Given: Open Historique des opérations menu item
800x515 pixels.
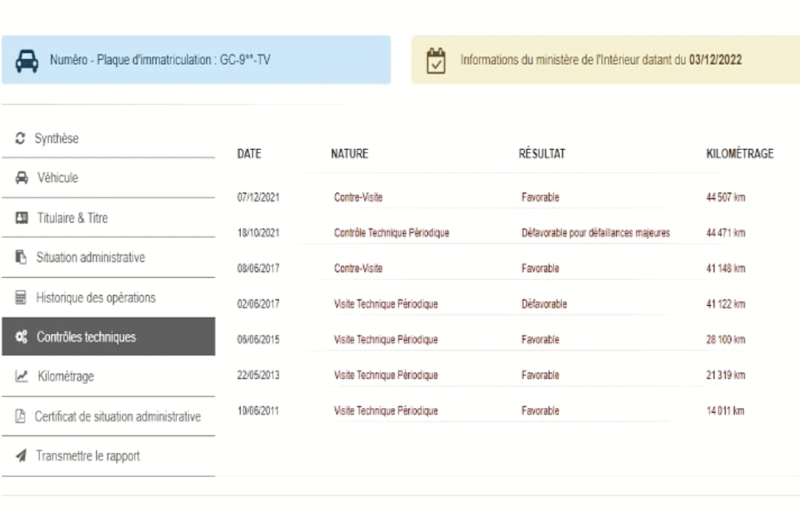Looking at the screenshot, I should click(x=95, y=298).
